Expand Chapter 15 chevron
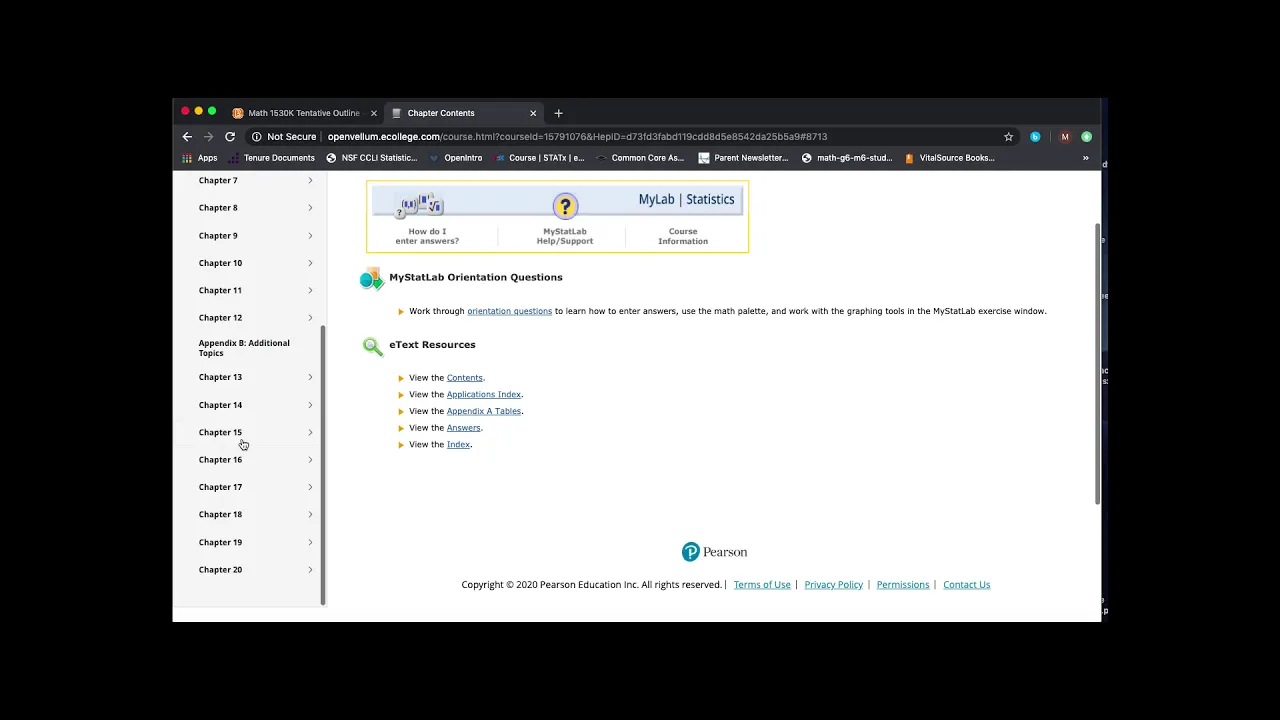The width and height of the screenshot is (1280, 720). [310, 432]
